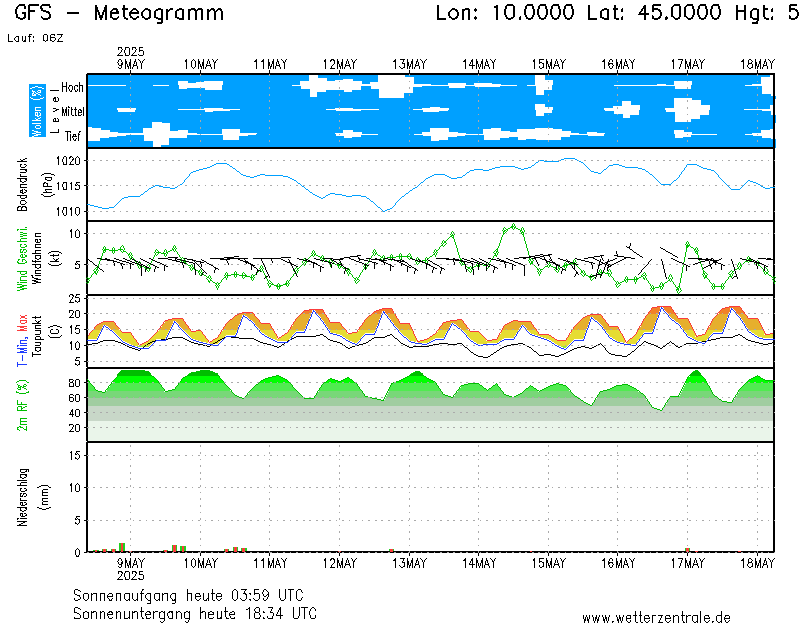
Task: Click the 'Tief' cloud level label
Action: (x=73, y=136)
